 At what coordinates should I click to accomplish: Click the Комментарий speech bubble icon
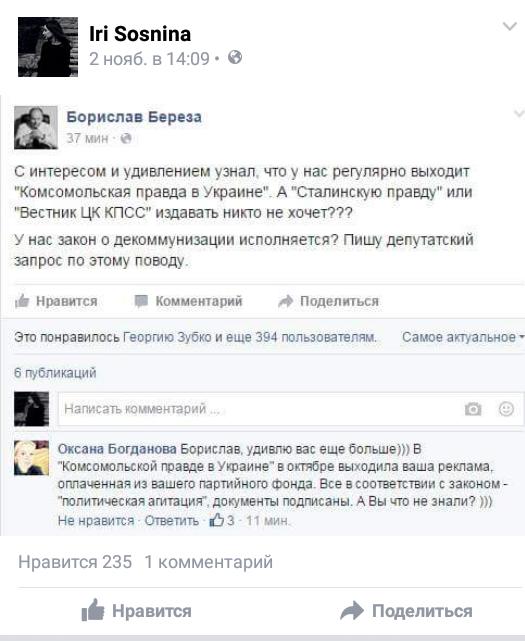(x=141, y=301)
